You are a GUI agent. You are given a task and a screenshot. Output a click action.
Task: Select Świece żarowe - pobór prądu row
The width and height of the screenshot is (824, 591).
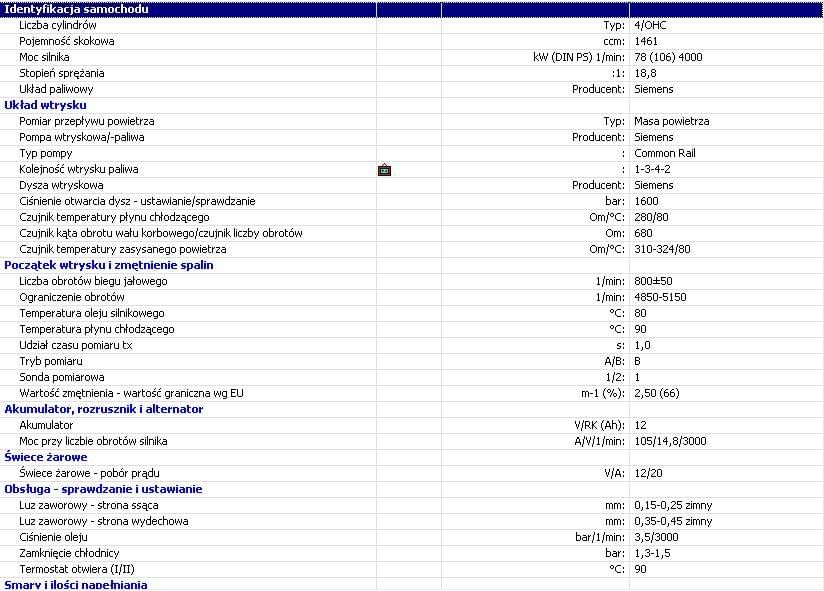412,473
